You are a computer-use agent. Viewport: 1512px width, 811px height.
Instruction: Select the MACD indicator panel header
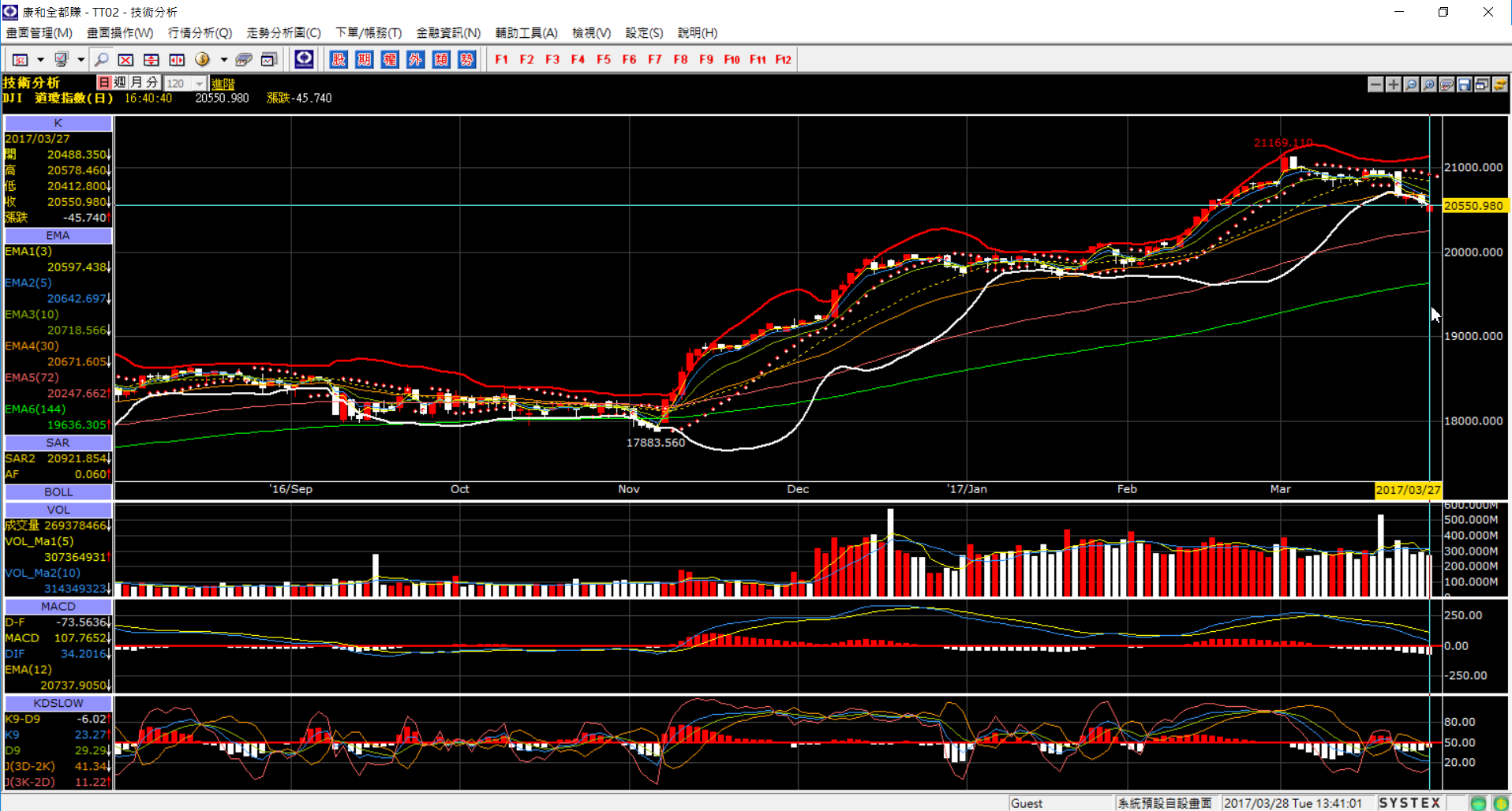coord(58,606)
